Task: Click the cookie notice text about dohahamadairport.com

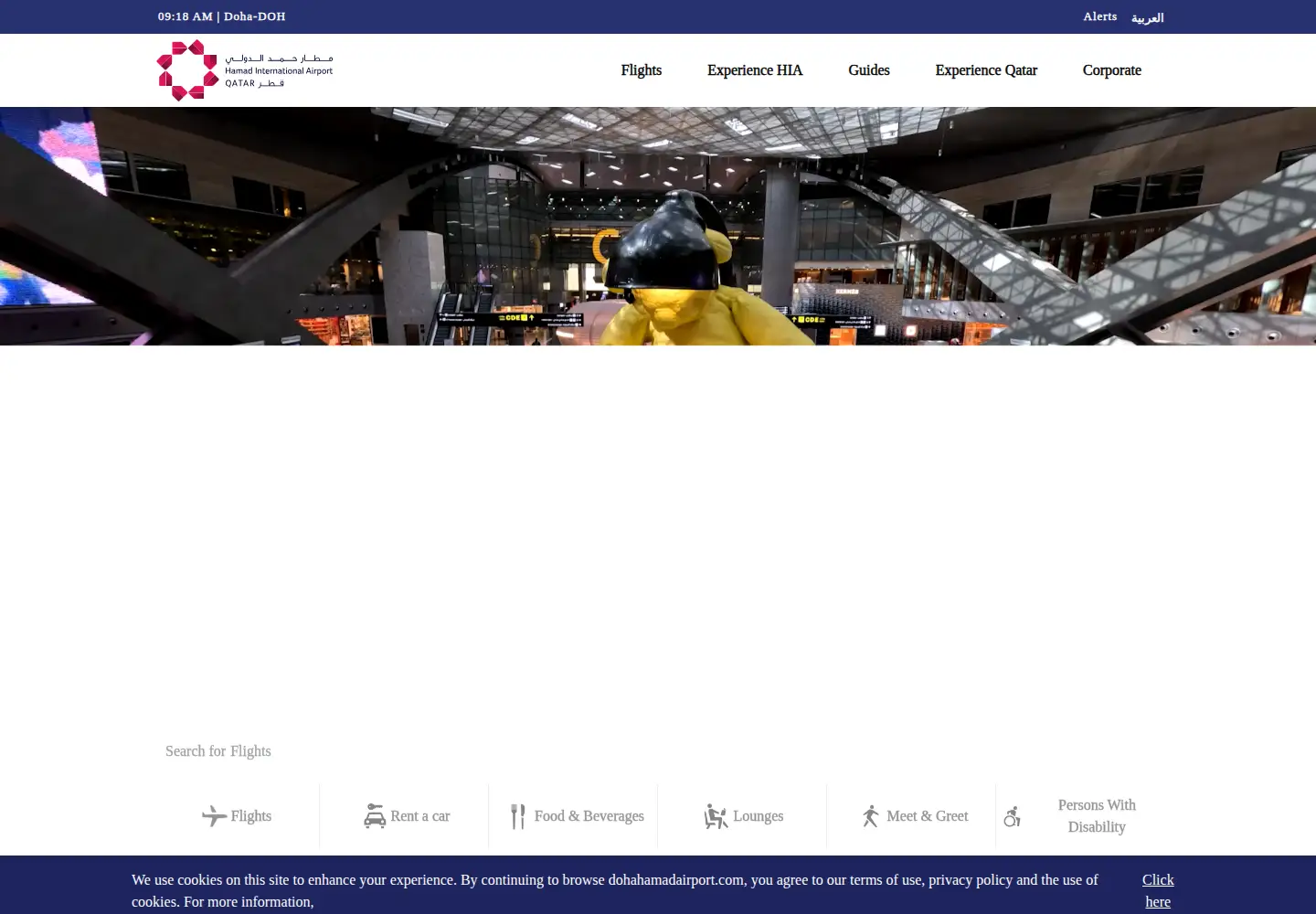Action: pos(615,890)
